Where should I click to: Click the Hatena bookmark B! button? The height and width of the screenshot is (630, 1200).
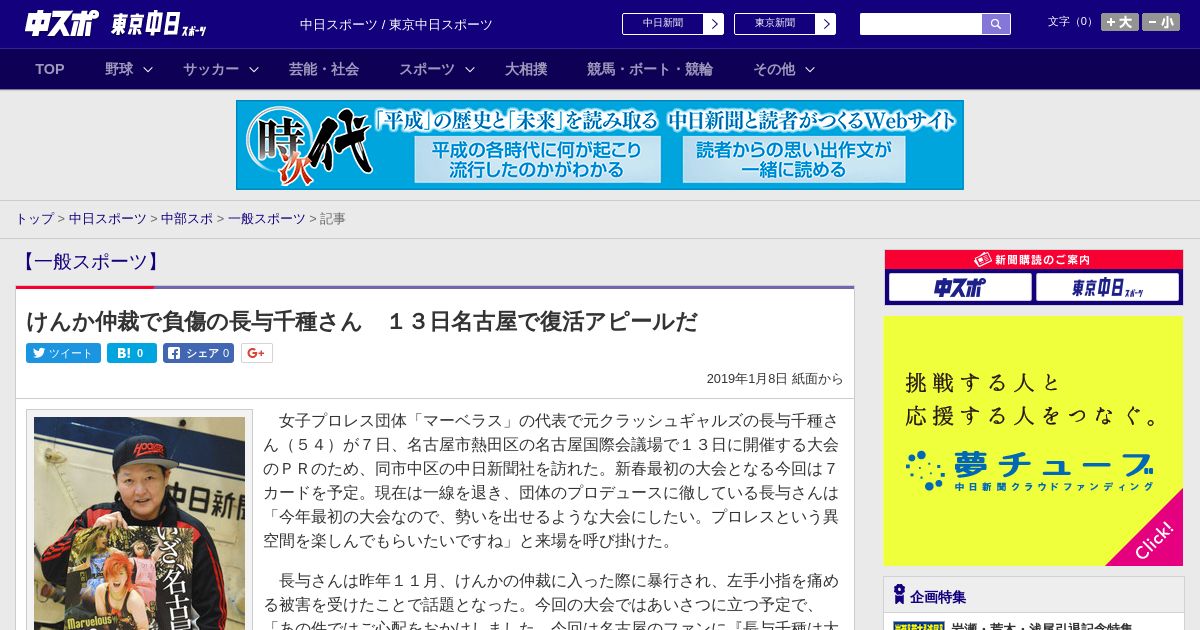[x=132, y=353]
